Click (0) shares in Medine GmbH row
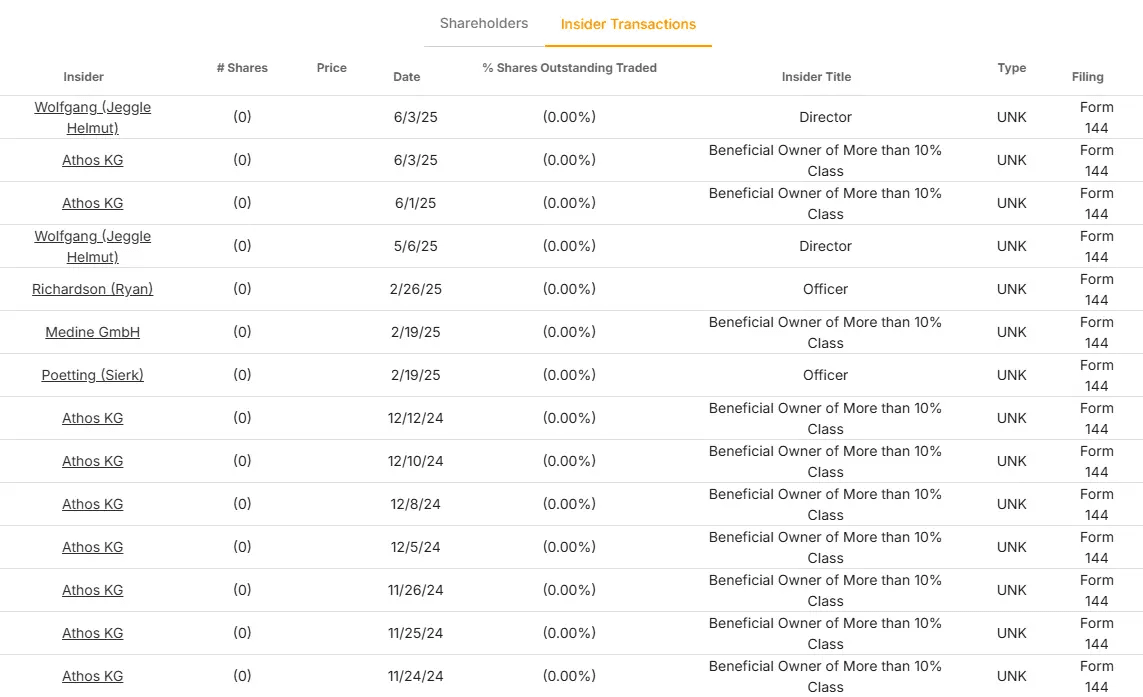This screenshot has height=697, width=1143. pos(242,332)
